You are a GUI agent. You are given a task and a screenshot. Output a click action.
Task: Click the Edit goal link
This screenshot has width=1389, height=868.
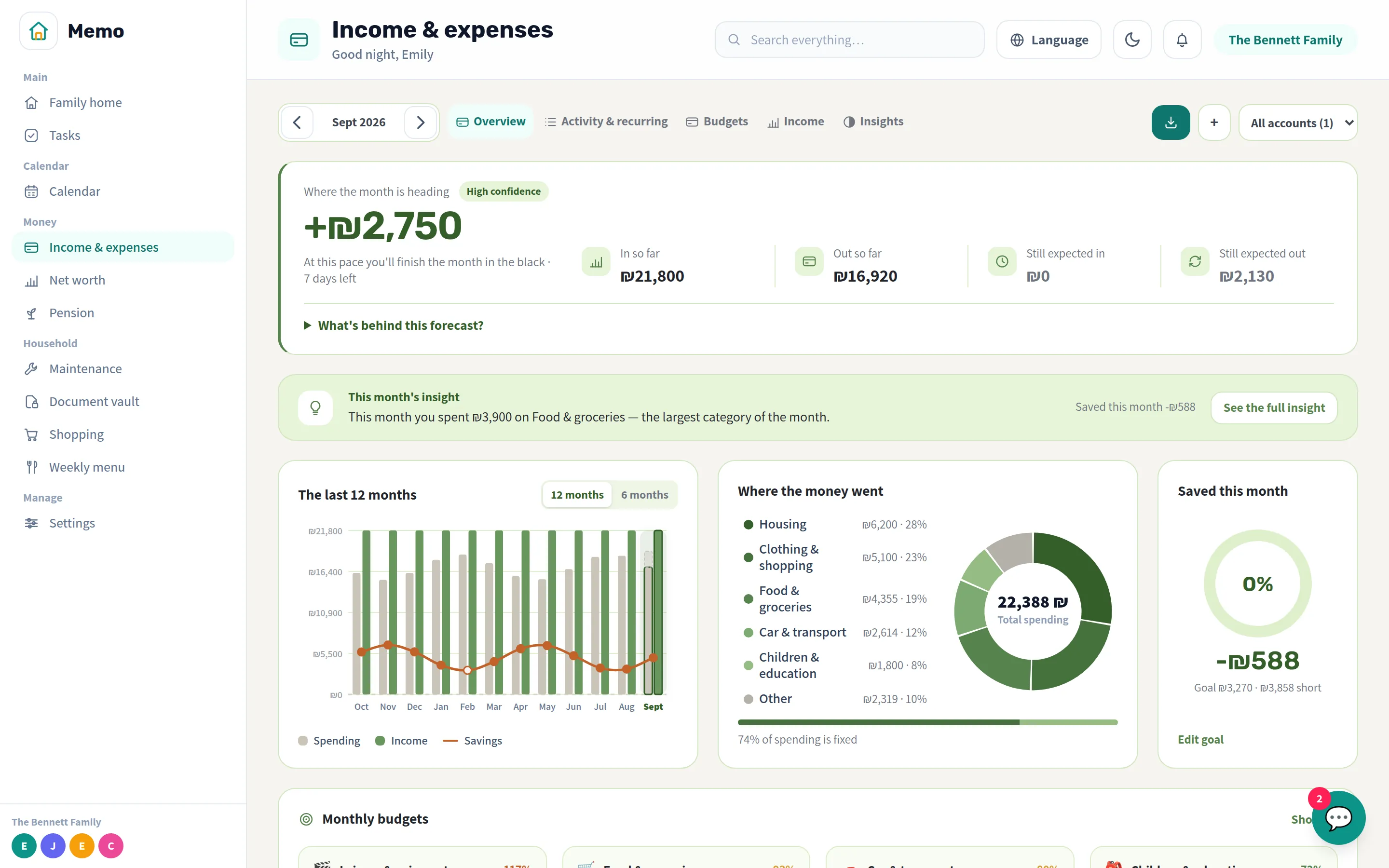pyautogui.click(x=1200, y=739)
